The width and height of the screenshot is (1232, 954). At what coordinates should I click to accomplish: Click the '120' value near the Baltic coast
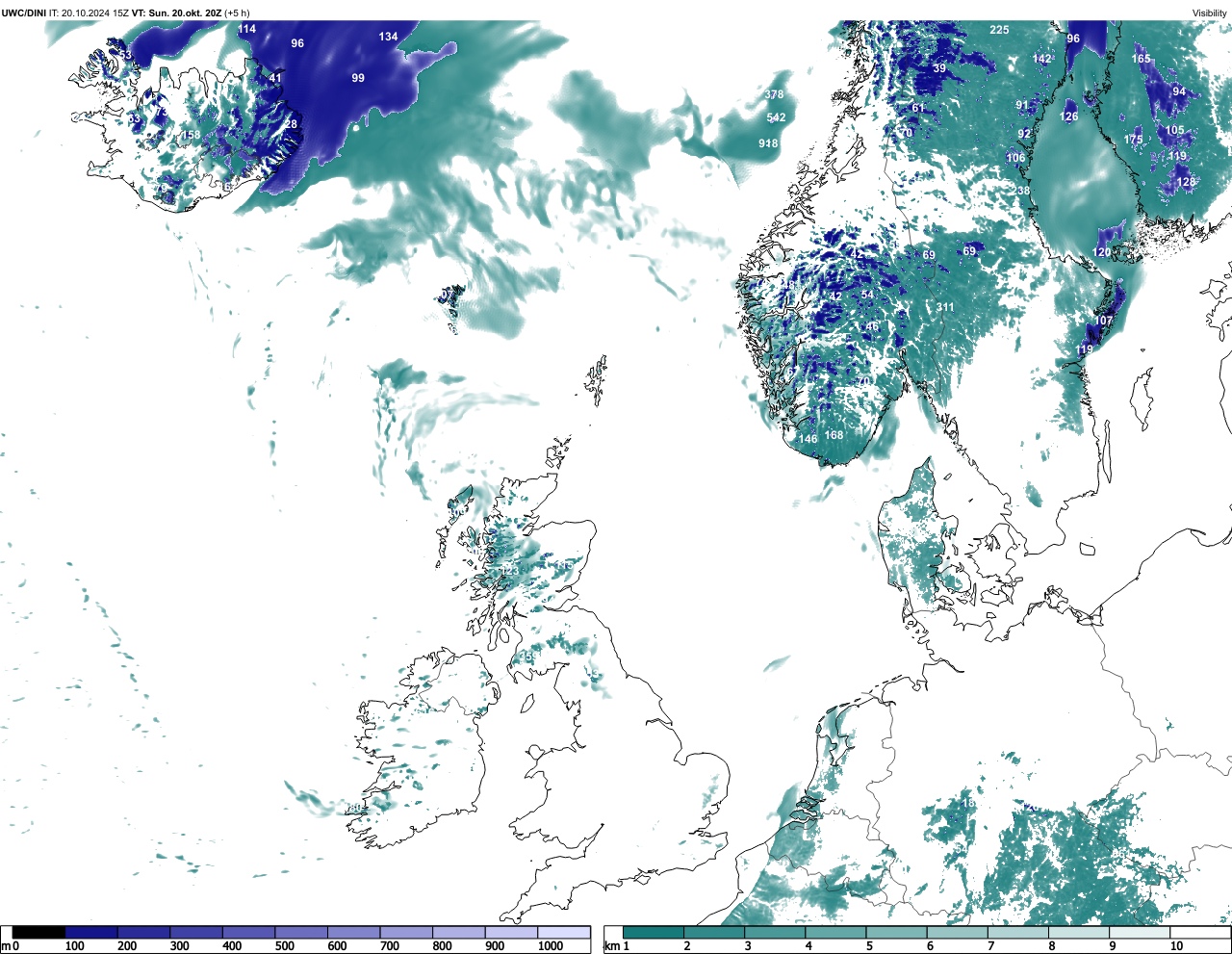tap(1102, 252)
